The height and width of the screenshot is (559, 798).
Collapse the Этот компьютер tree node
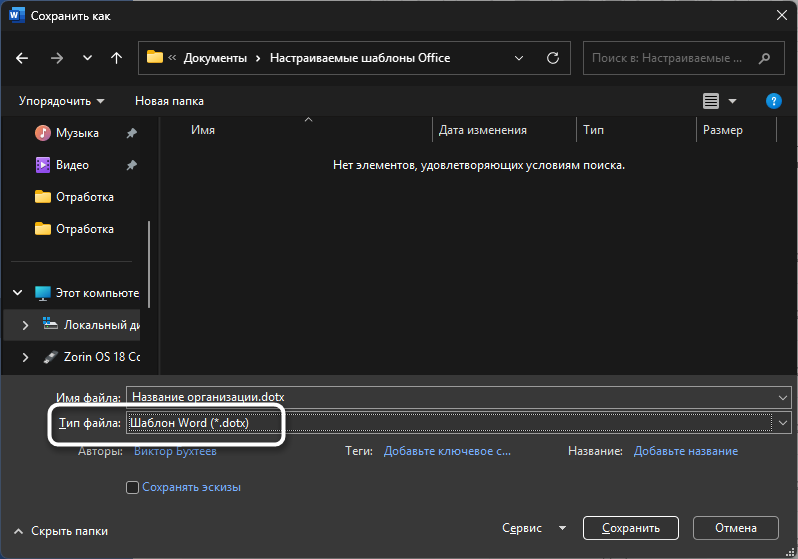coord(18,293)
